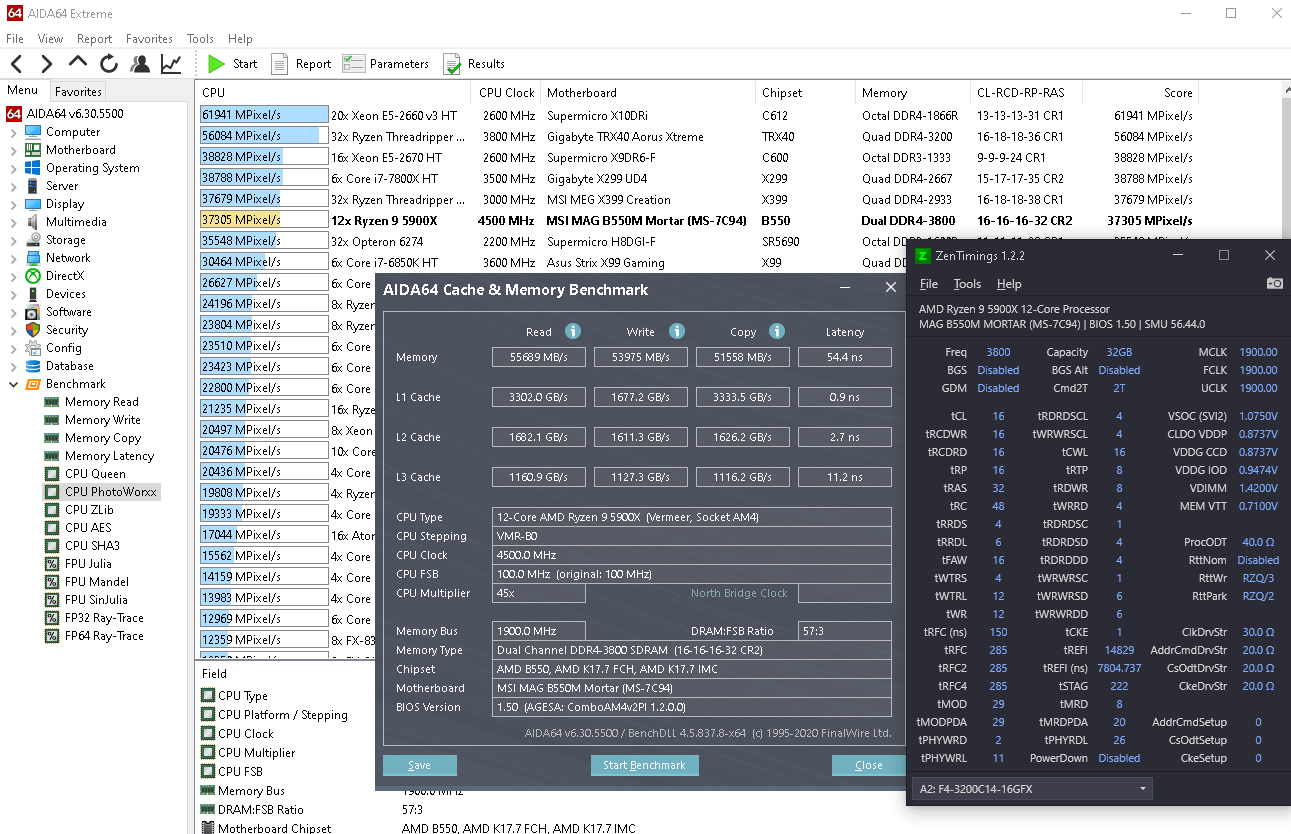
Task: Click the Close button in the benchmark dialog
Action: (x=868, y=765)
